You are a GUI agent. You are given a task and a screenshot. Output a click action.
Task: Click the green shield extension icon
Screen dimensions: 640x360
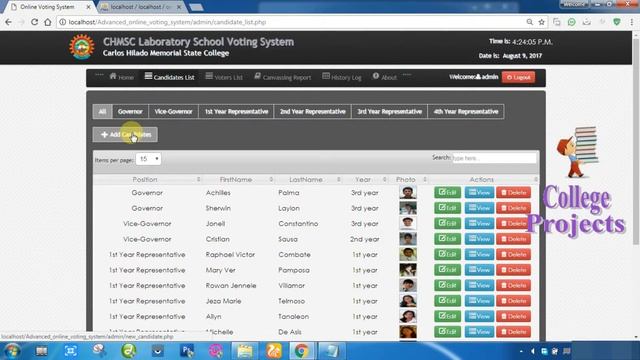[x=617, y=22]
